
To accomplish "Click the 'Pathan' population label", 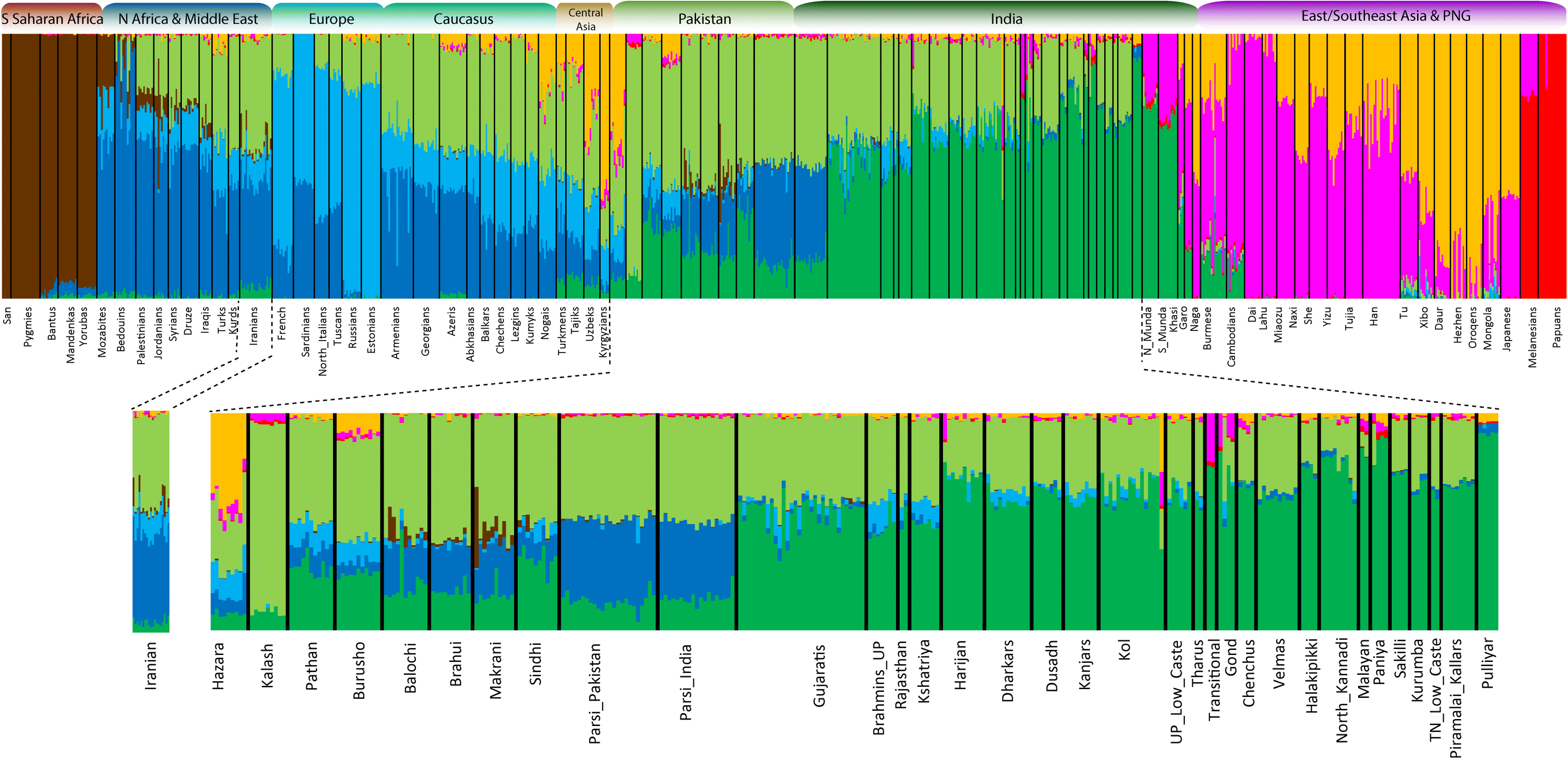I will click(x=311, y=666).
